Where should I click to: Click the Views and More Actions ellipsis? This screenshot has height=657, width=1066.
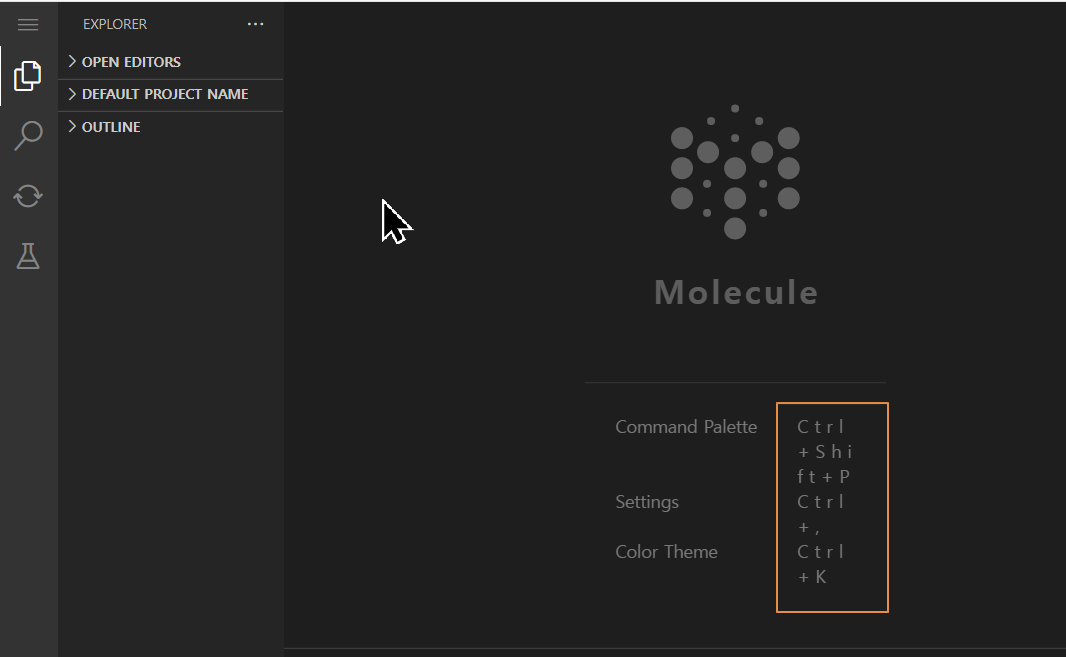[255, 24]
